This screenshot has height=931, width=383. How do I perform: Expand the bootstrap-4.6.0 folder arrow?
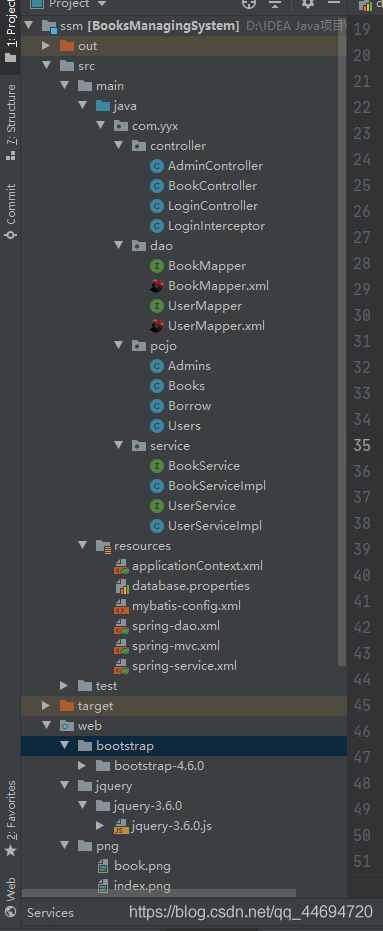82,765
